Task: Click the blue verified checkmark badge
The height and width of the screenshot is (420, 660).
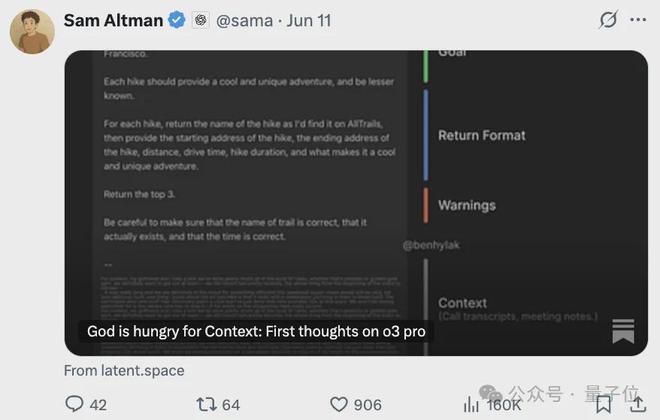Action: tap(176, 20)
